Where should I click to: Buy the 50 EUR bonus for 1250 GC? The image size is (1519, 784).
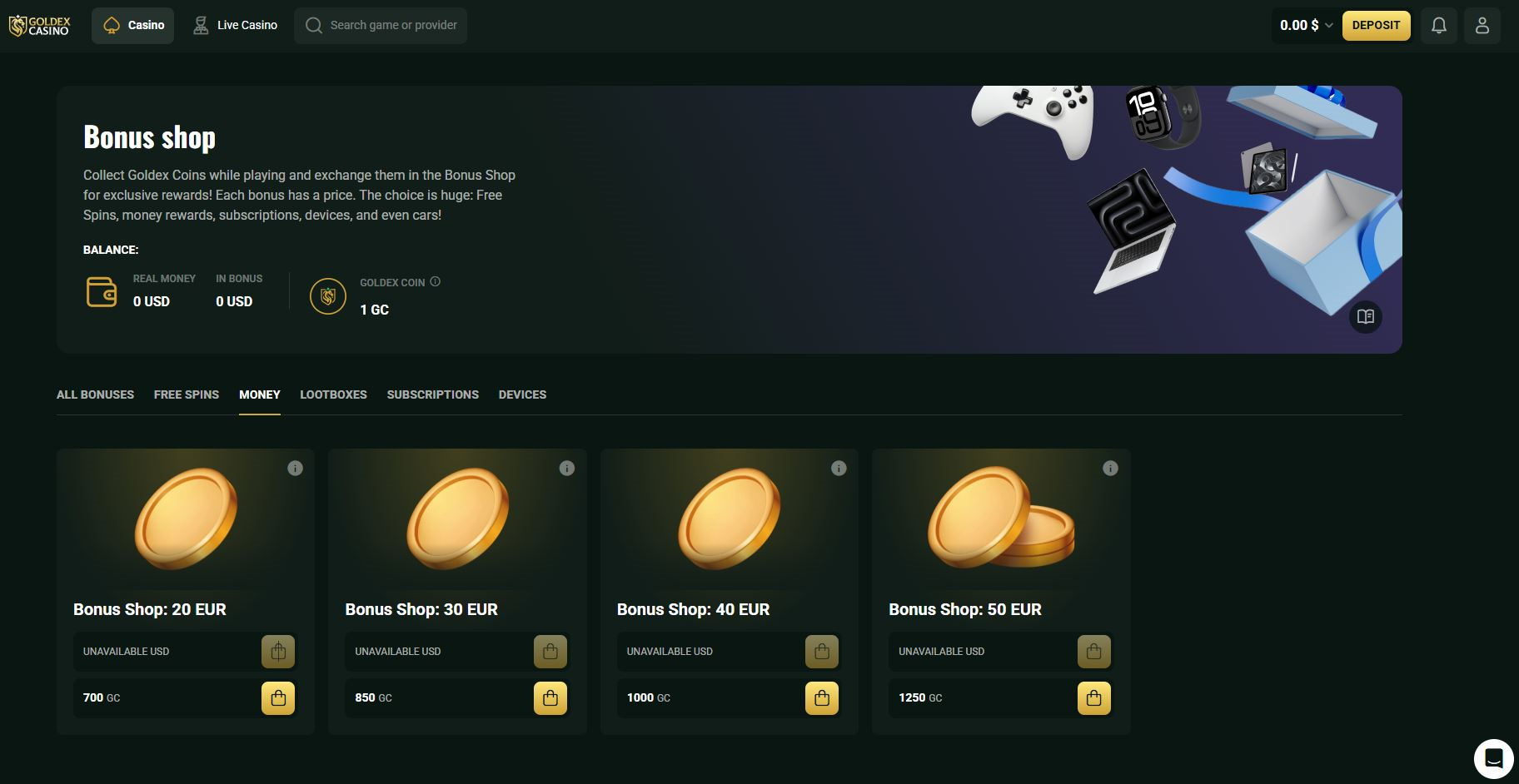(x=1093, y=698)
